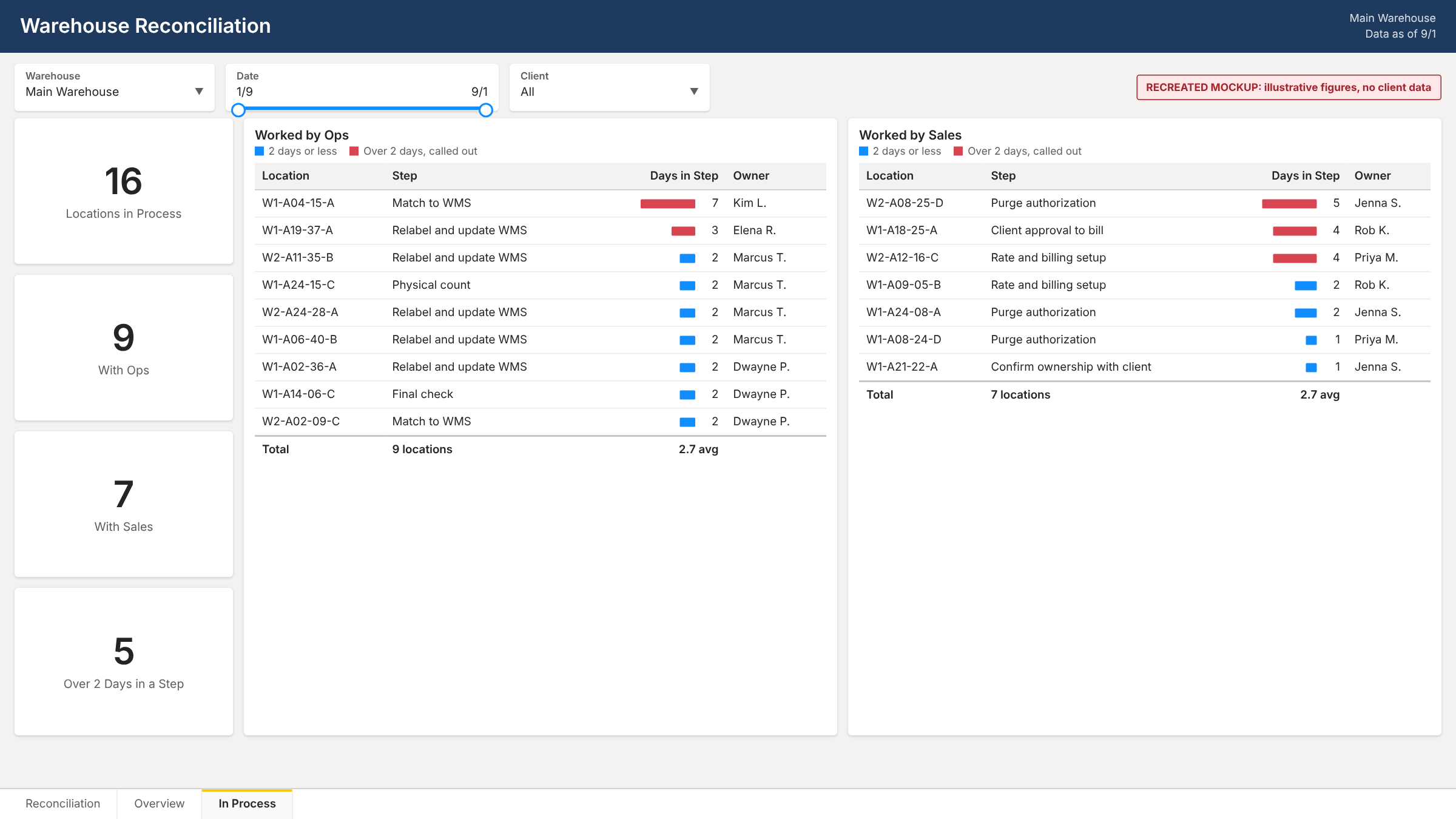Select location W2-A11-35-B
This screenshot has width=1456, height=819.
click(297, 257)
